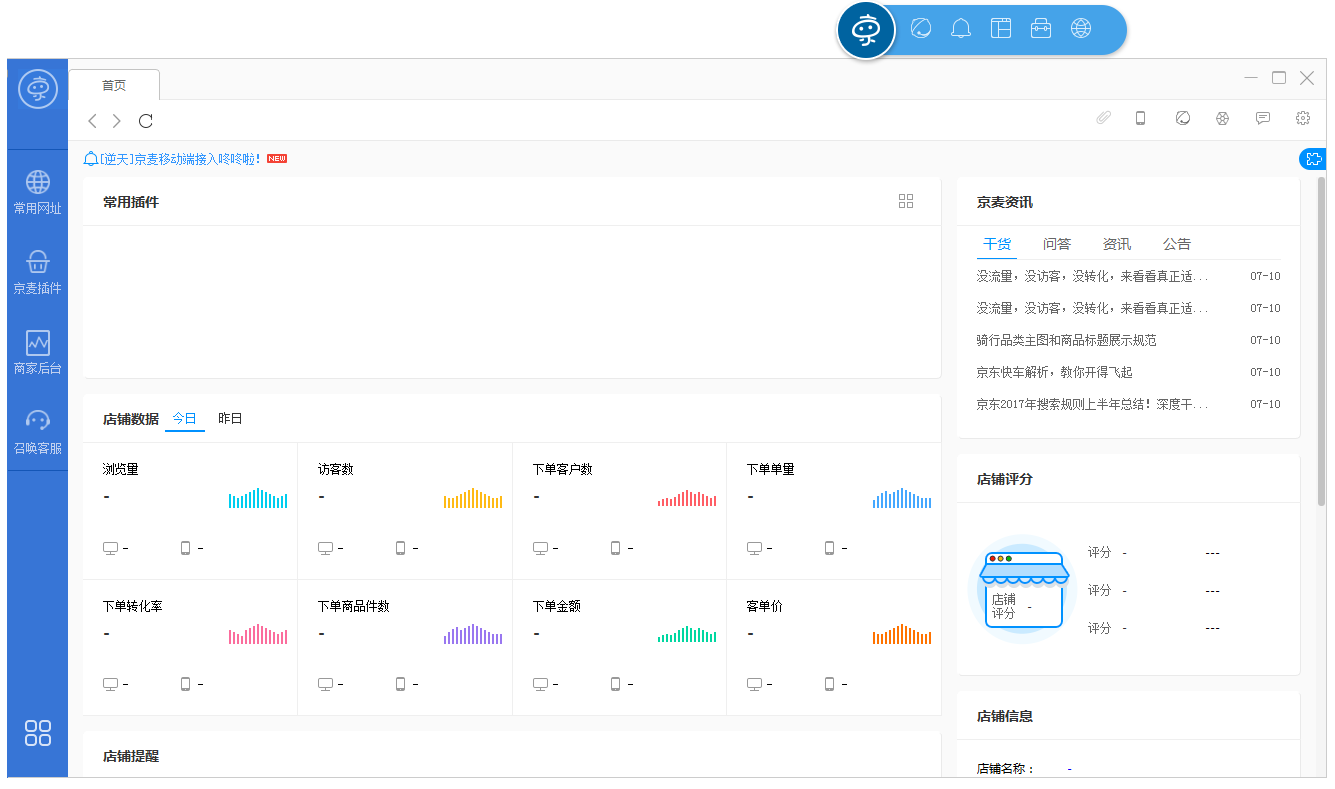The image size is (1335, 789).
Task: Open the message bubble icon near settings
Action: 1262,118
